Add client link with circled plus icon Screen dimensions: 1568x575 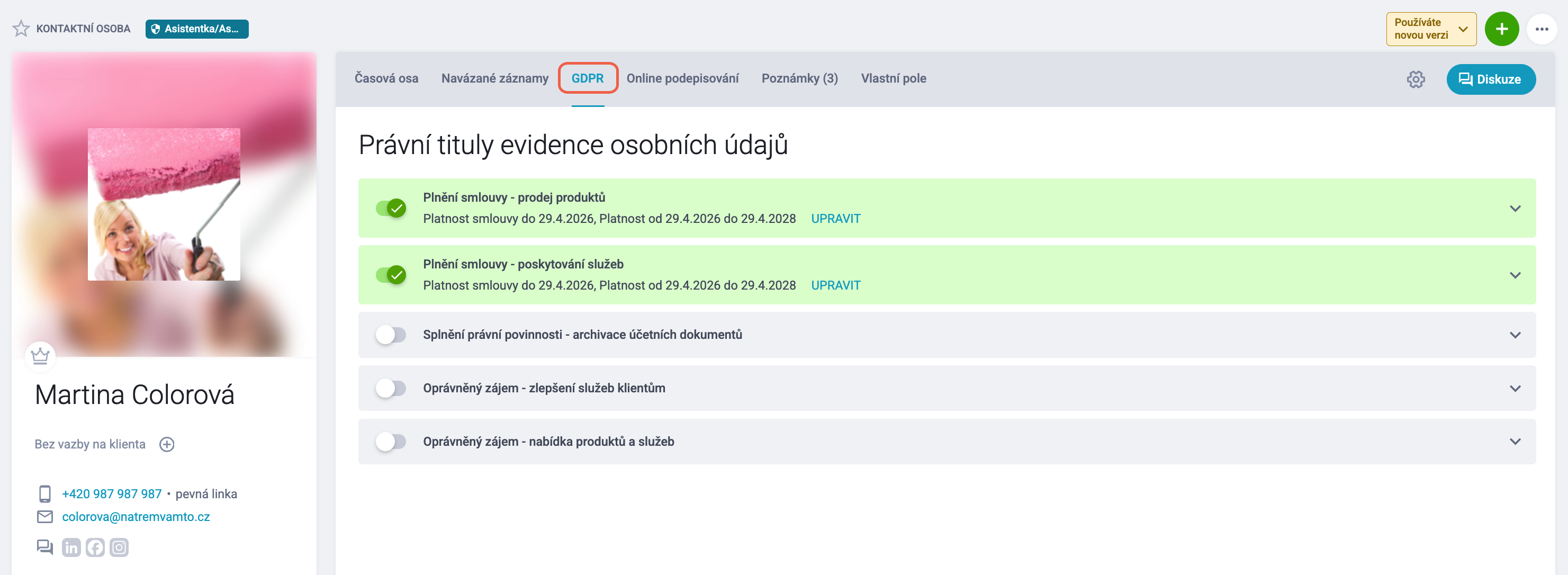[167, 445]
